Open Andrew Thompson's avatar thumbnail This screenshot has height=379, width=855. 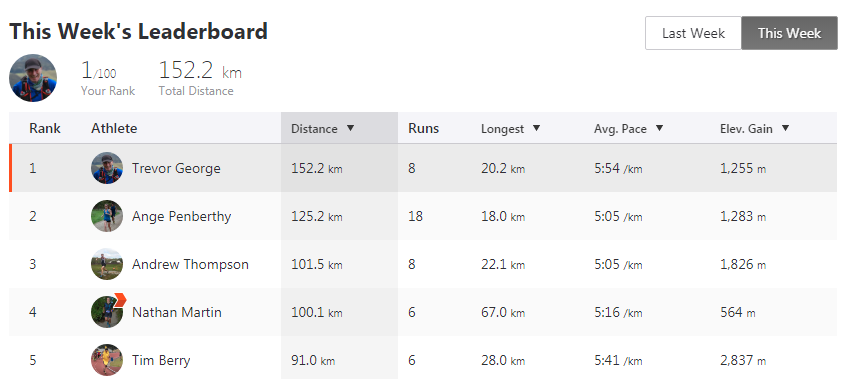coord(107,264)
